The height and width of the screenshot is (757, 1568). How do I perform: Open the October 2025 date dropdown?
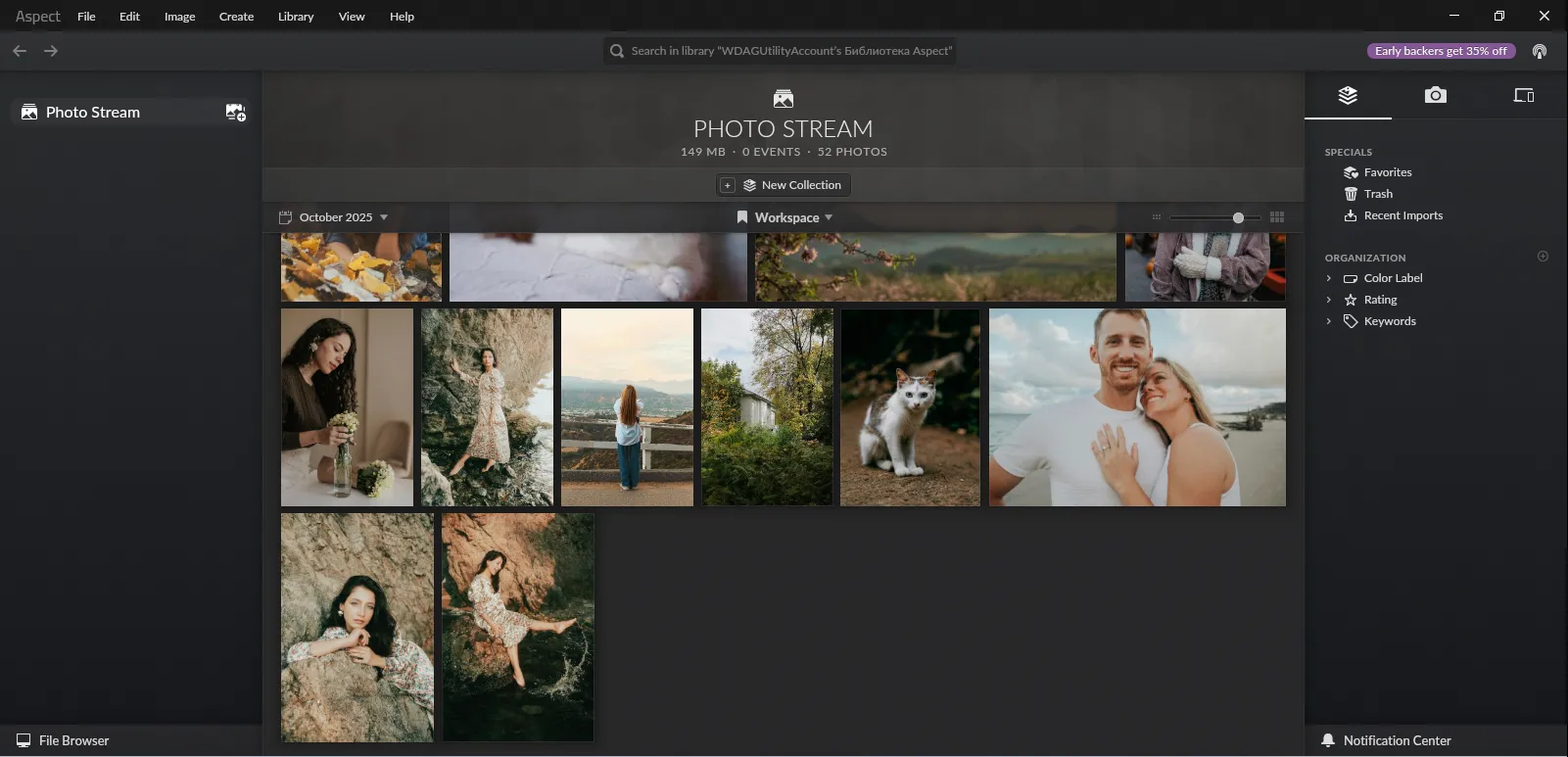[334, 217]
